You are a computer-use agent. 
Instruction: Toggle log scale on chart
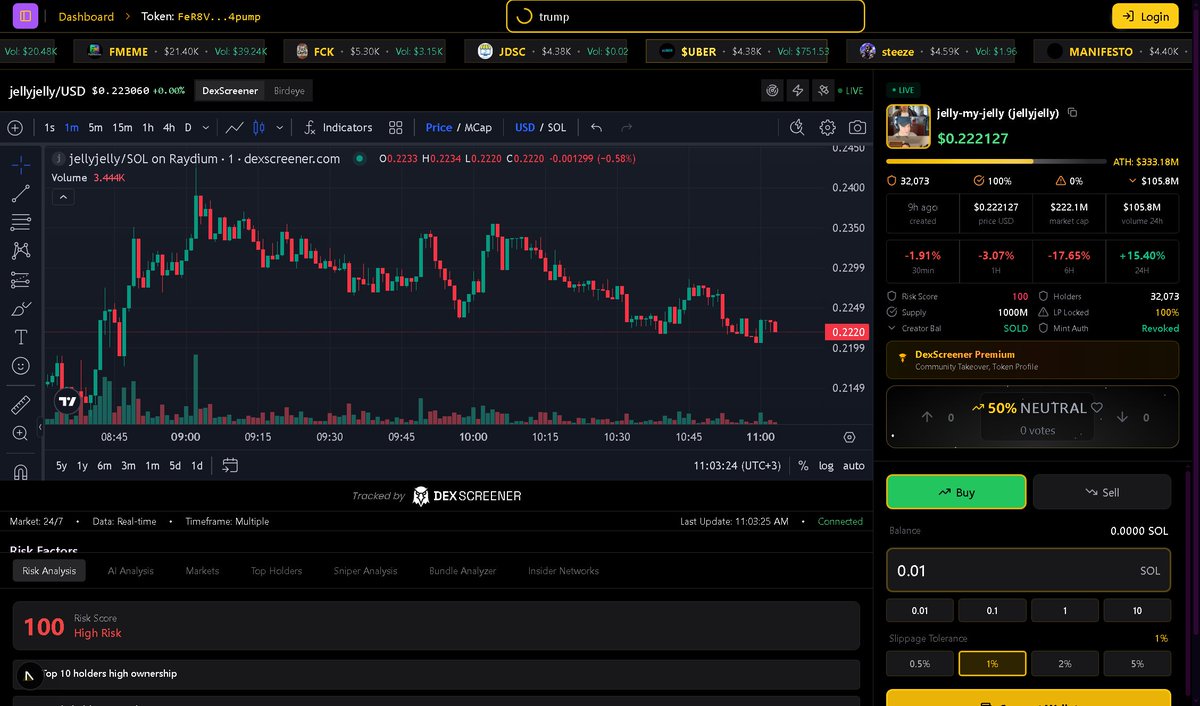pos(826,465)
